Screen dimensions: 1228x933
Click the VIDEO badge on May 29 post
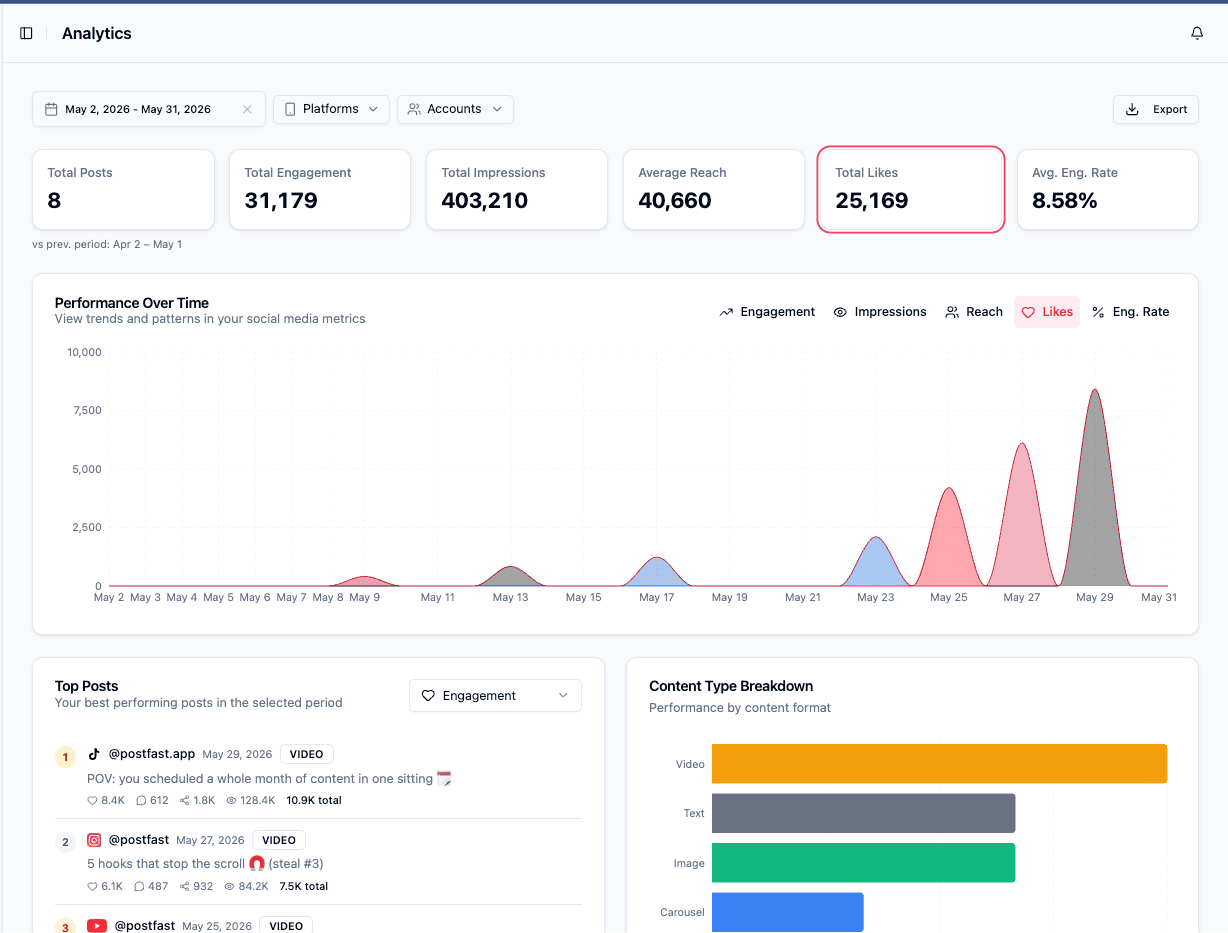307,754
